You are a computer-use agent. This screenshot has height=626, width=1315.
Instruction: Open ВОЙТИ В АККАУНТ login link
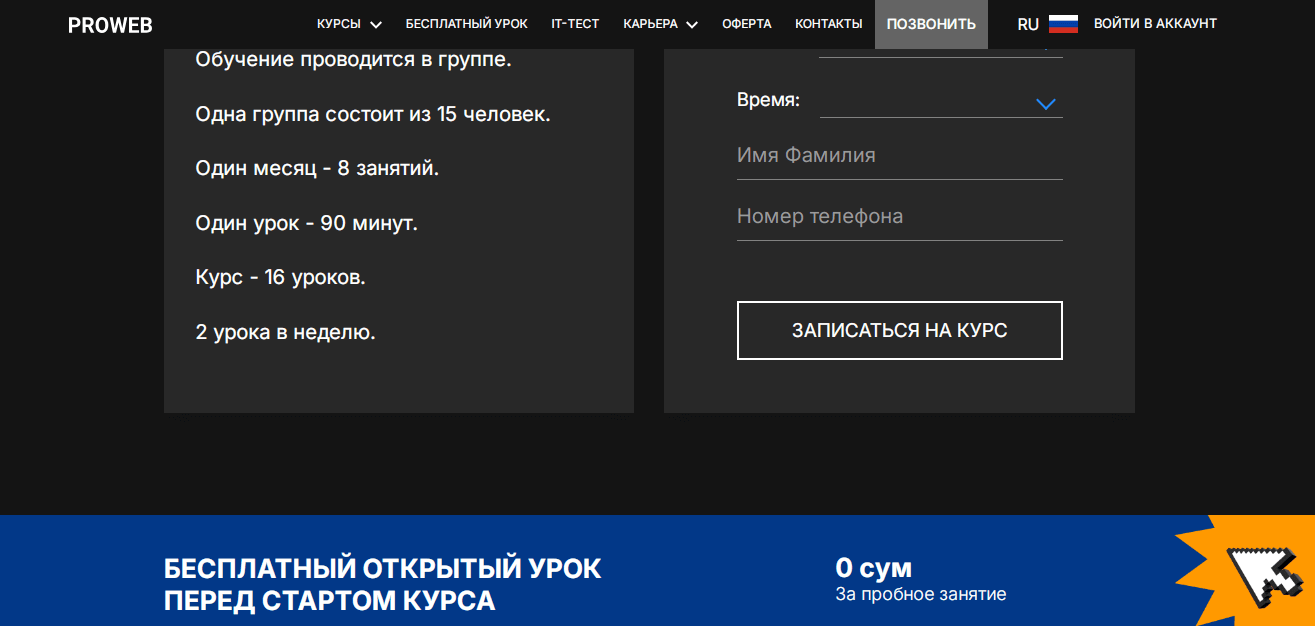pos(1156,22)
